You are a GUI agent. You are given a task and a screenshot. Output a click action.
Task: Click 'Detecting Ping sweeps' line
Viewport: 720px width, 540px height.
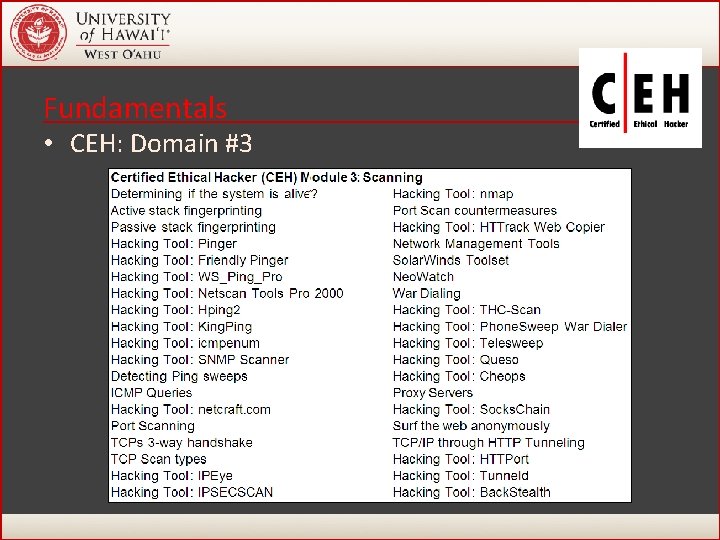179,376
